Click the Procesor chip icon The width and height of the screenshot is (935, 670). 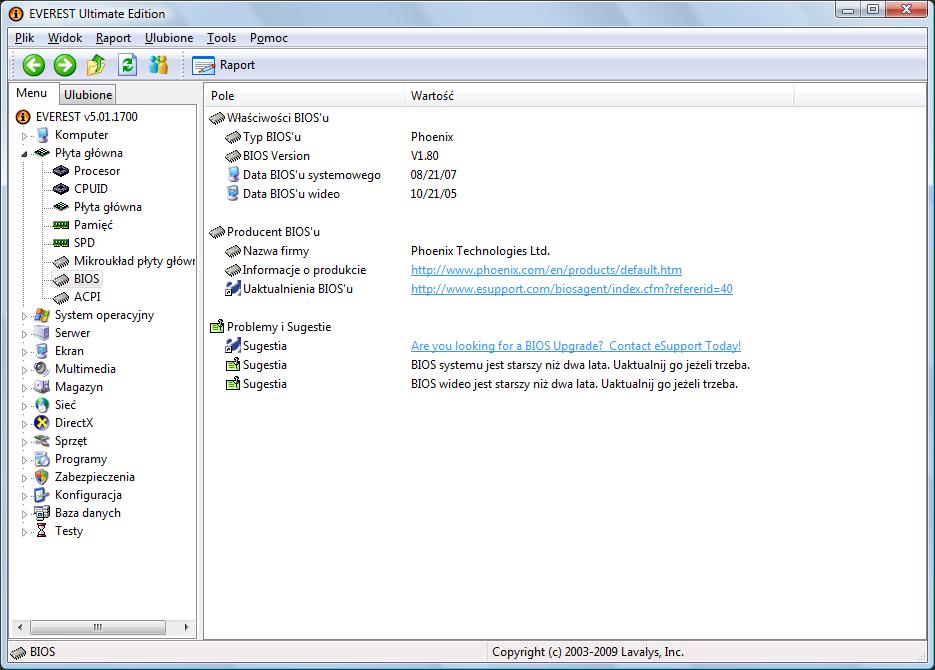61,171
